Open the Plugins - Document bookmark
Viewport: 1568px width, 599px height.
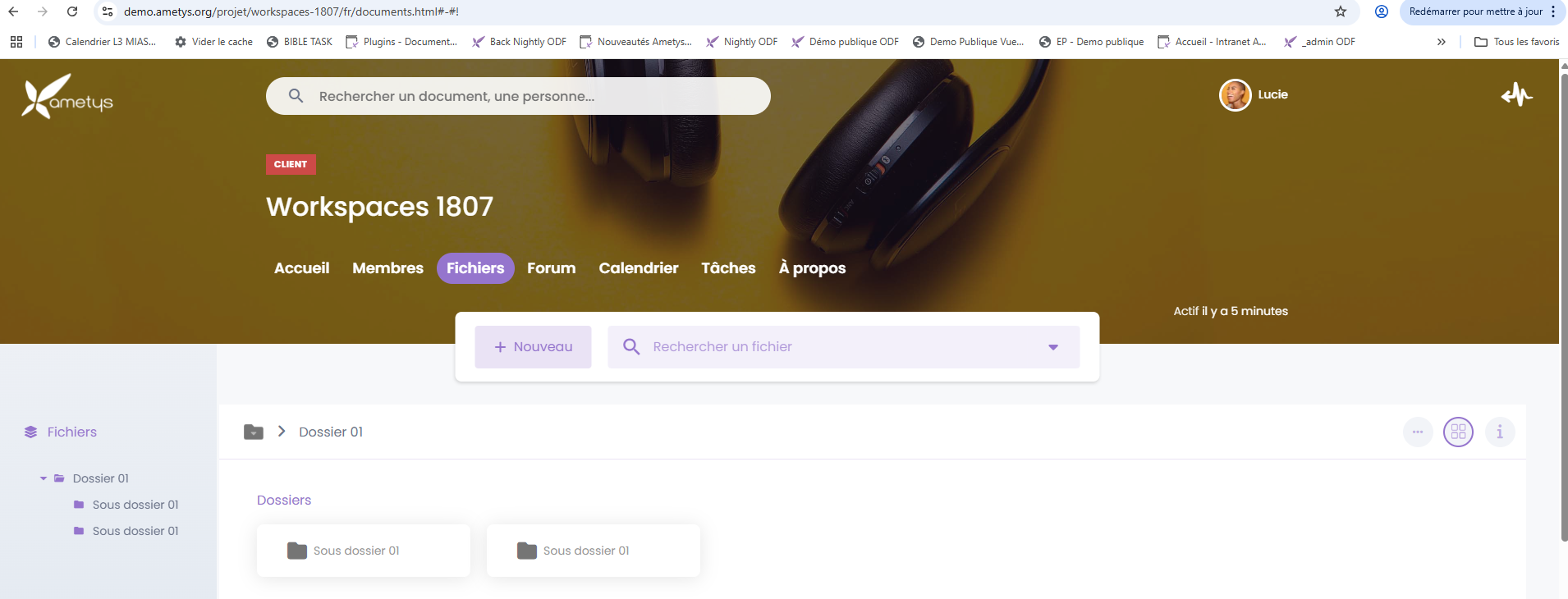click(401, 42)
